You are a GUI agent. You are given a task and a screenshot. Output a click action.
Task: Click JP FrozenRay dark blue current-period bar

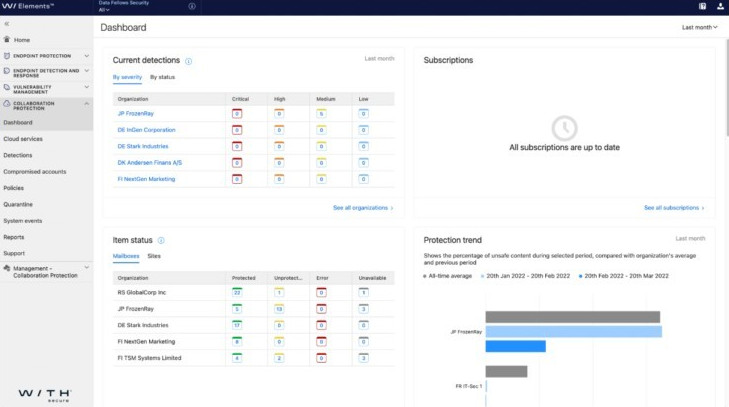[x=516, y=346]
